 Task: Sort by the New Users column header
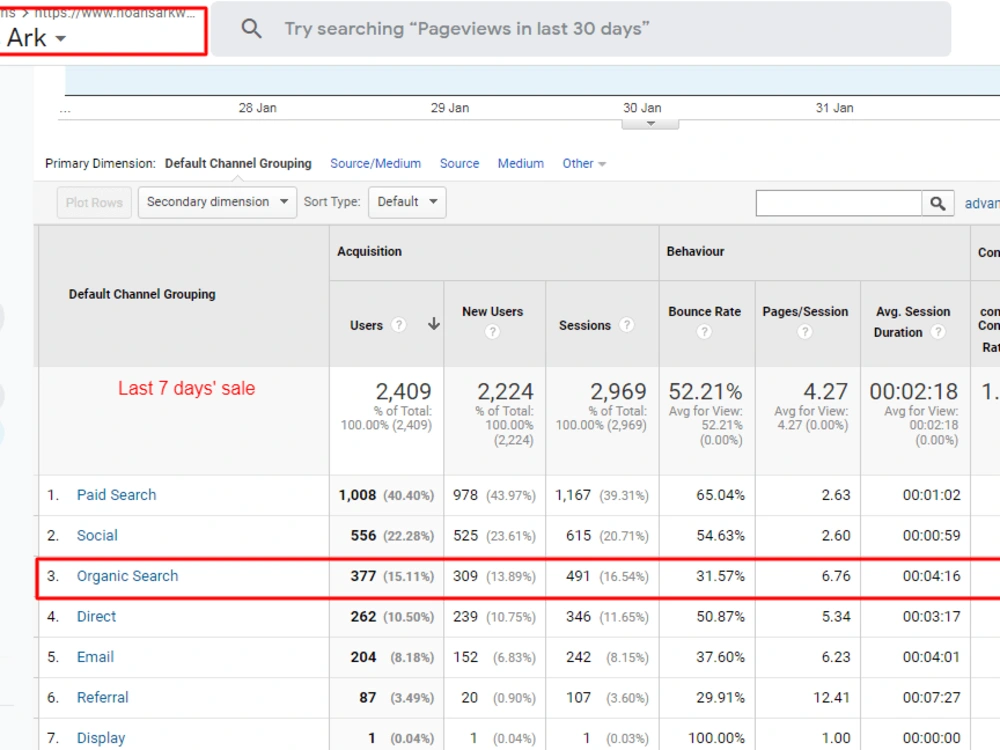[x=492, y=311]
